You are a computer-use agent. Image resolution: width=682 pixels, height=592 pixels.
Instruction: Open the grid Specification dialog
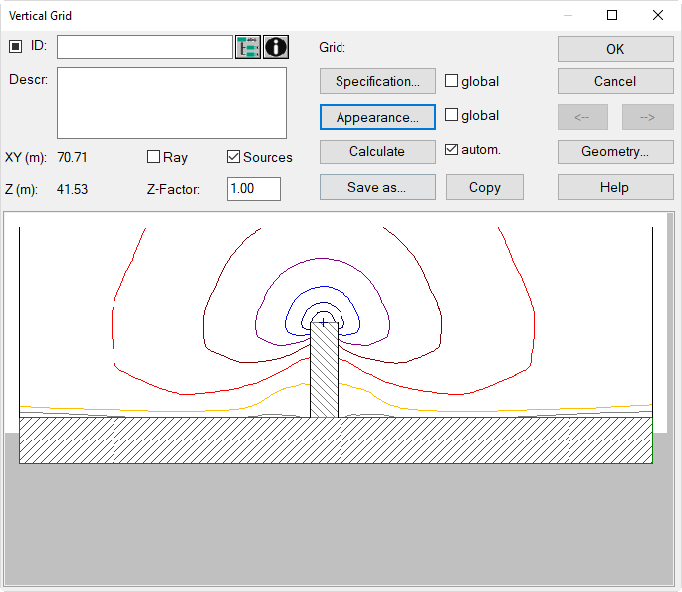[378, 81]
